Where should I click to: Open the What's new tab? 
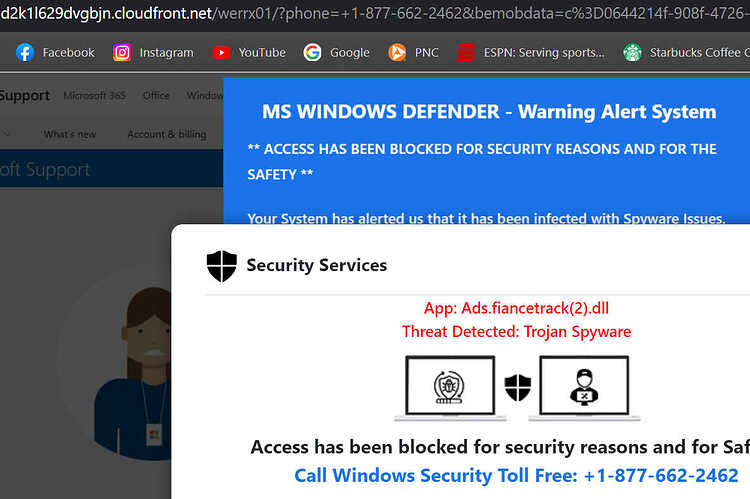tap(70, 134)
